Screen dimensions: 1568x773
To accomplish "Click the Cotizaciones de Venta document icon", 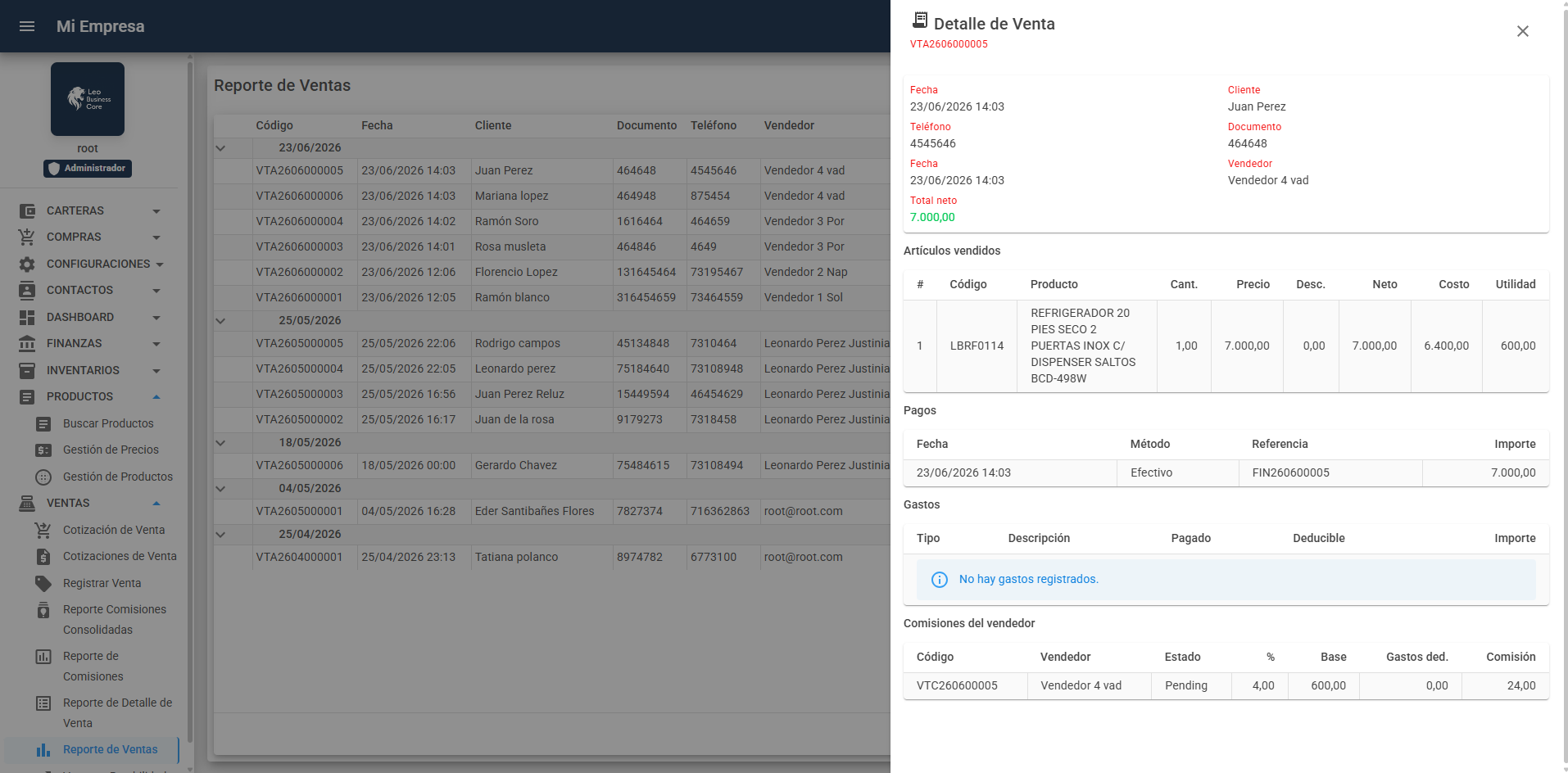I will pyautogui.click(x=43, y=557).
